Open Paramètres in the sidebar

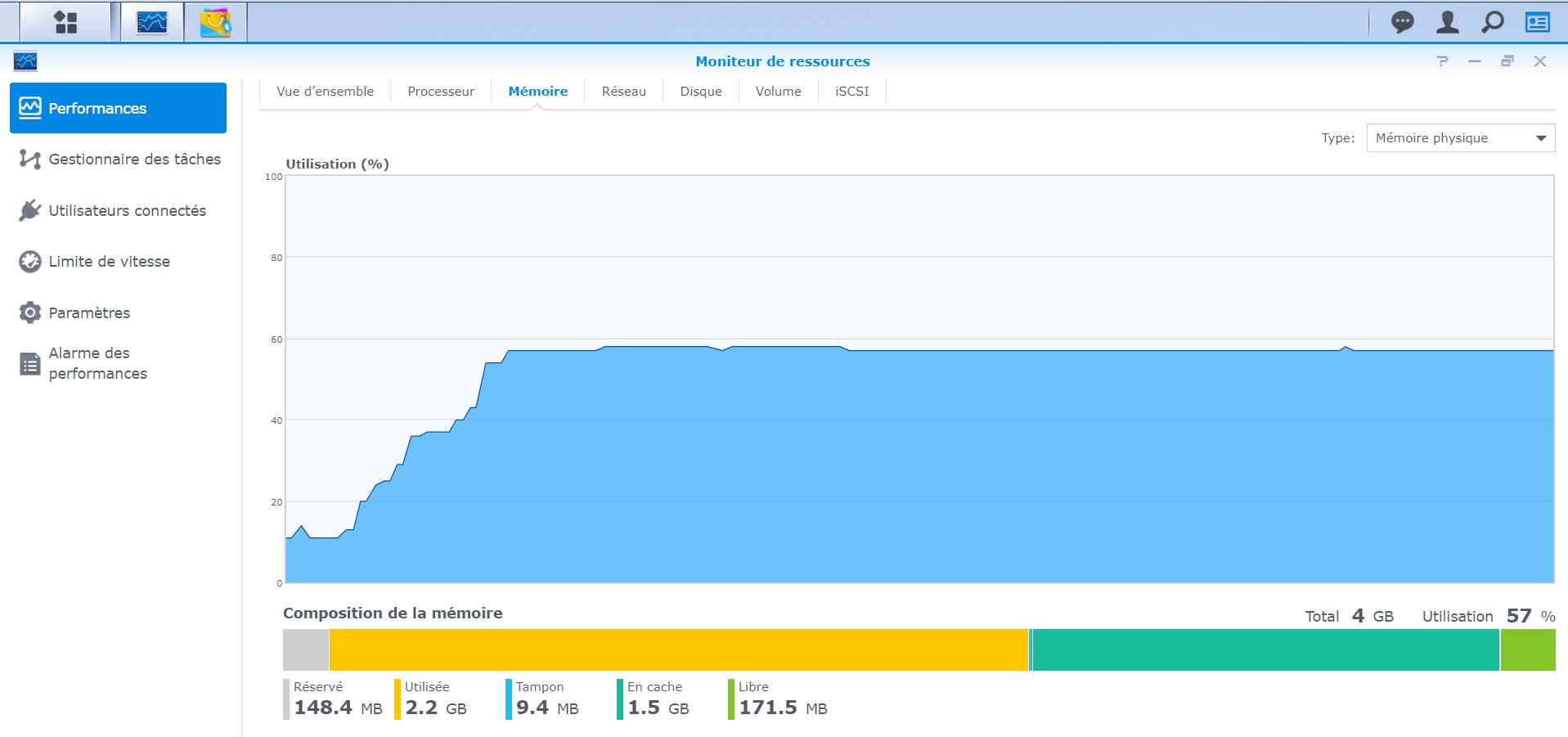click(89, 313)
